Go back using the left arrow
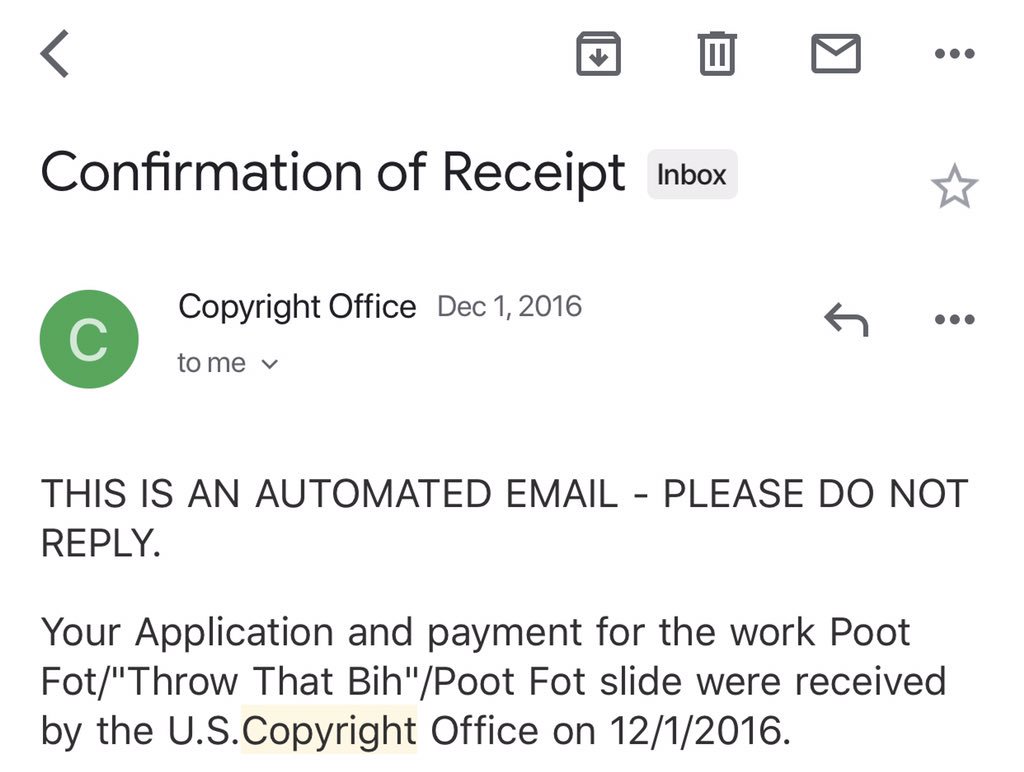The width and height of the screenshot is (1024, 772). [55, 54]
